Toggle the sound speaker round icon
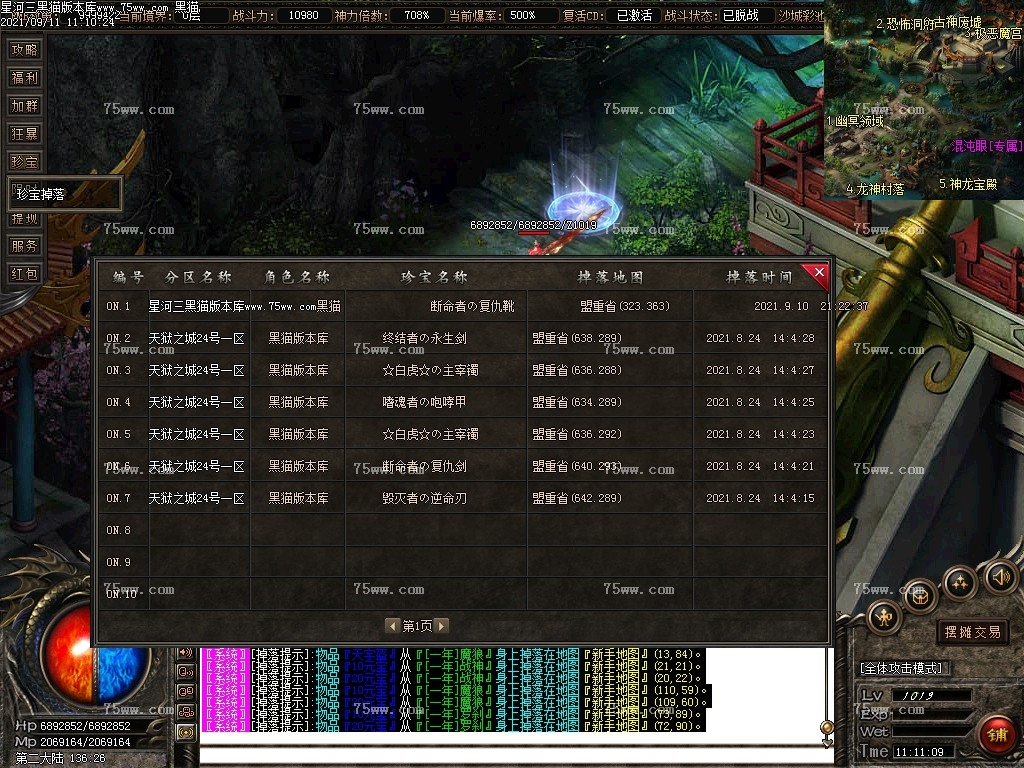This screenshot has height=768, width=1024. pos(1000,577)
